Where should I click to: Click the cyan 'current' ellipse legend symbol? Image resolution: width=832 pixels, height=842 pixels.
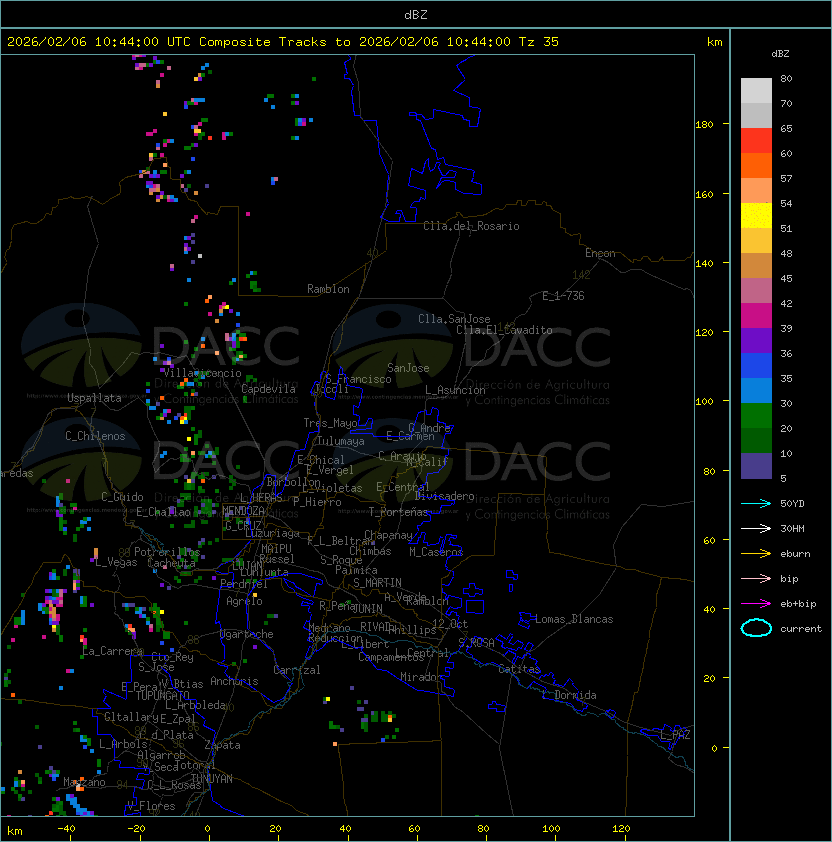[x=756, y=628]
